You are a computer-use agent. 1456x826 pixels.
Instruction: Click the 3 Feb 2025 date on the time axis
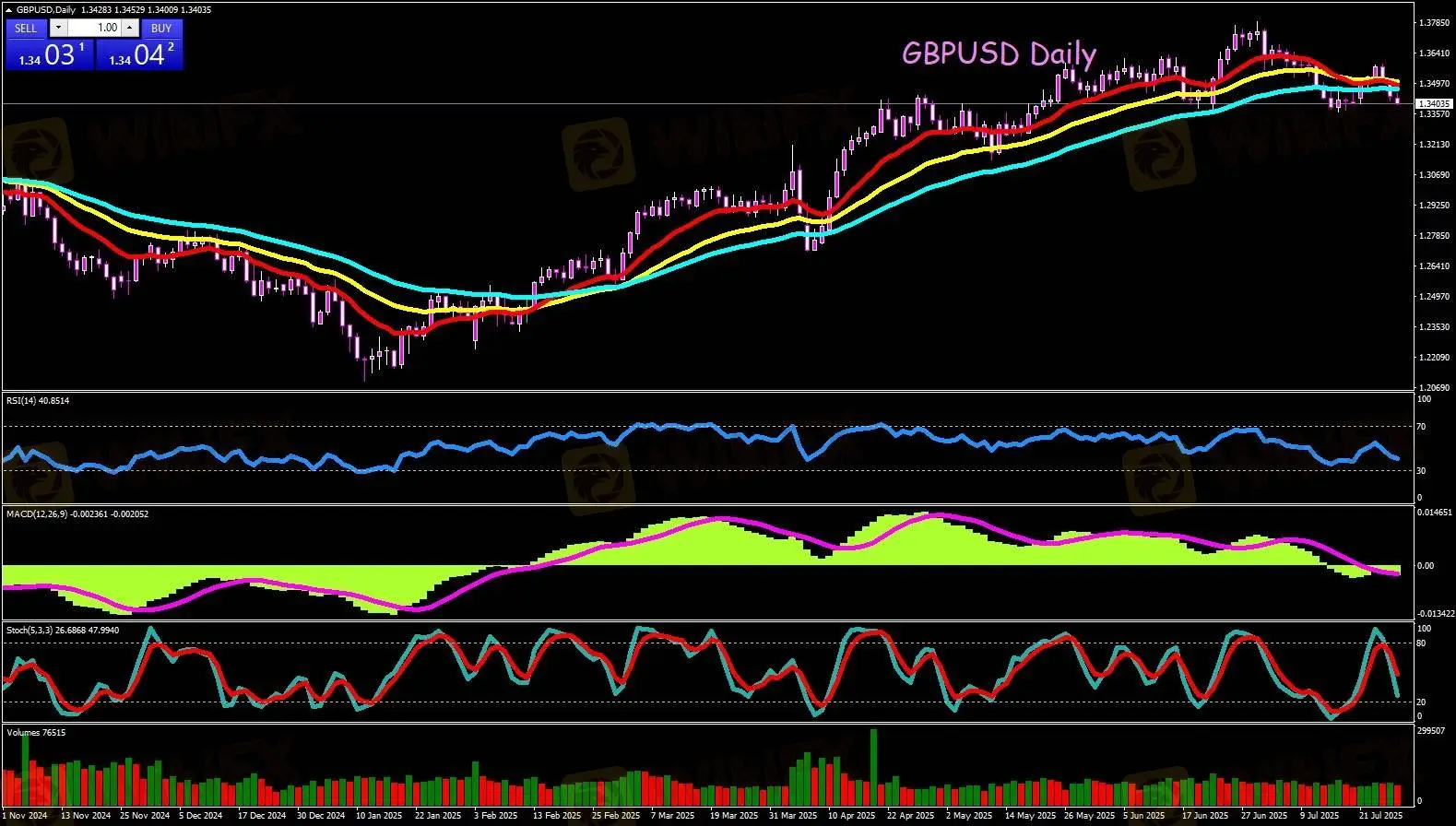point(496,815)
